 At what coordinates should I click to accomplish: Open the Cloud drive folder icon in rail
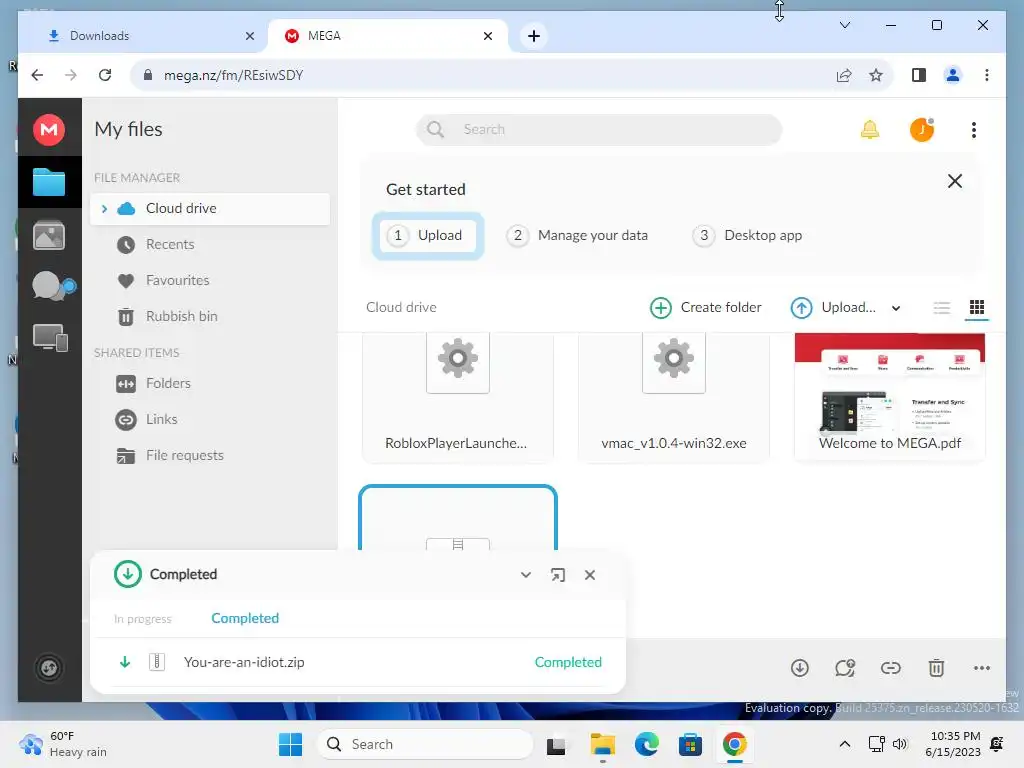[49, 182]
